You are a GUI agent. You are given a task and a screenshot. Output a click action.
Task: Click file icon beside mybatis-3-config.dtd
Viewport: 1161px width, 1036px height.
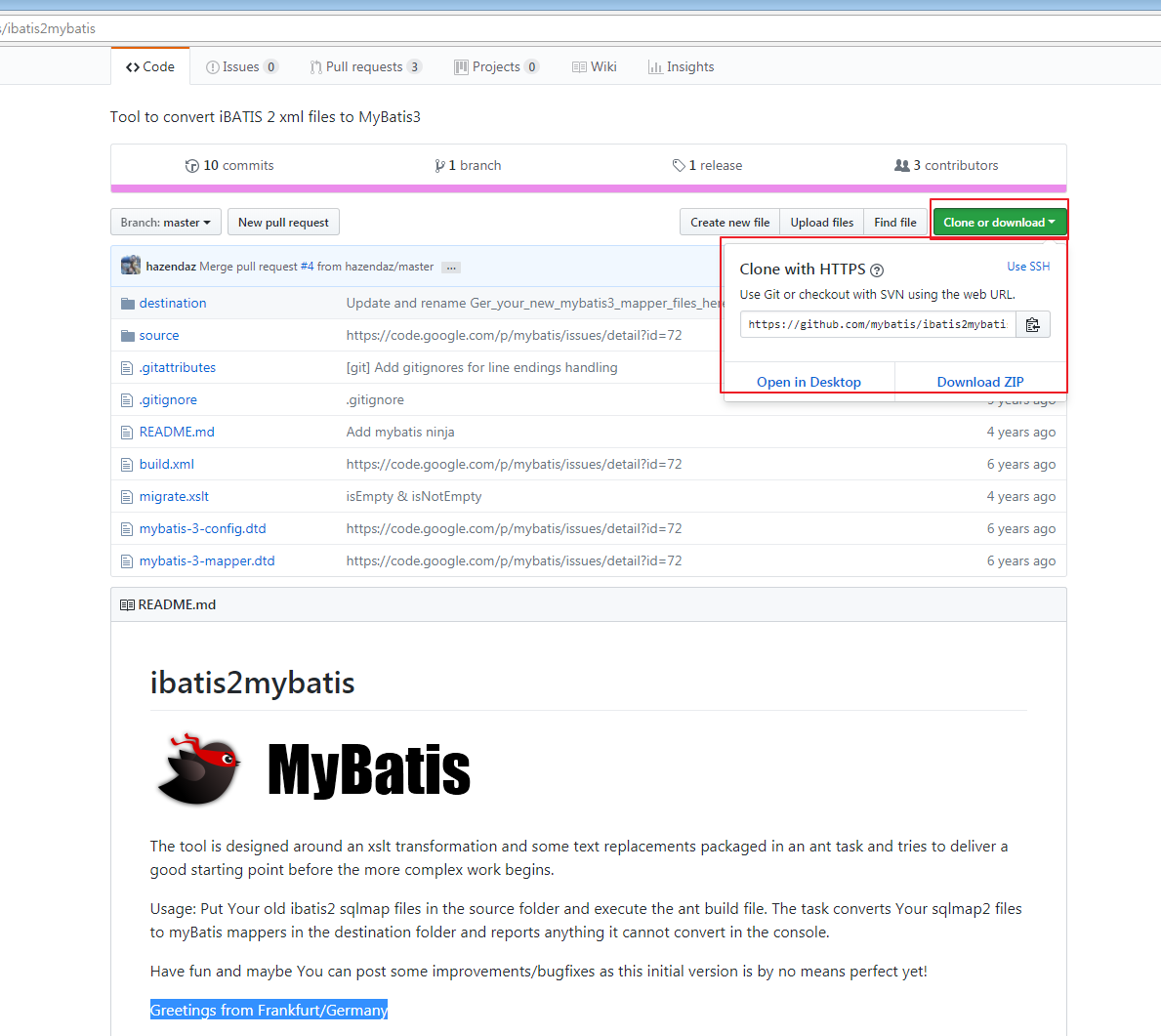pos(127,528)
